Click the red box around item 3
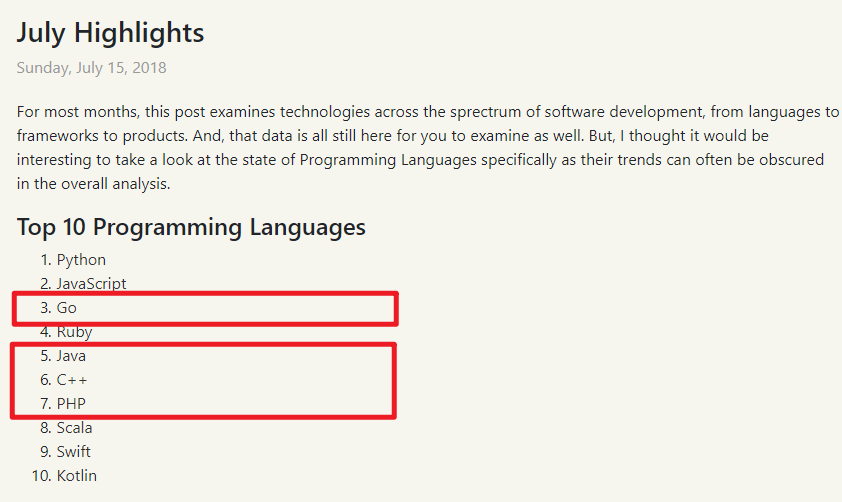 point(205,309)
